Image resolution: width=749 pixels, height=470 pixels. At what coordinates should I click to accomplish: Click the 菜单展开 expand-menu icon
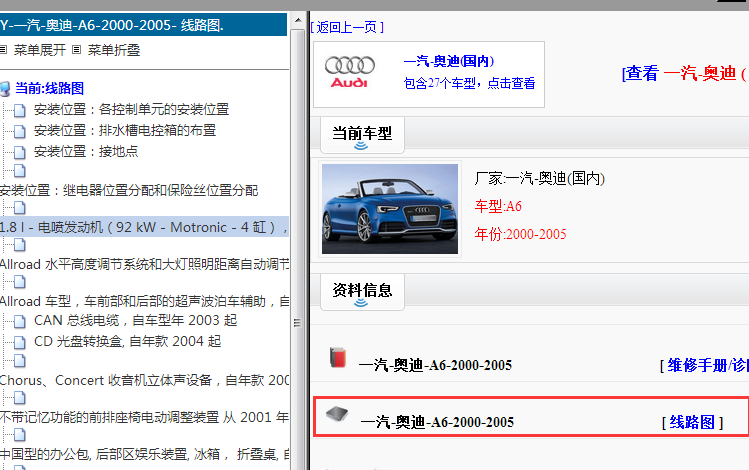tap(3, 50)
